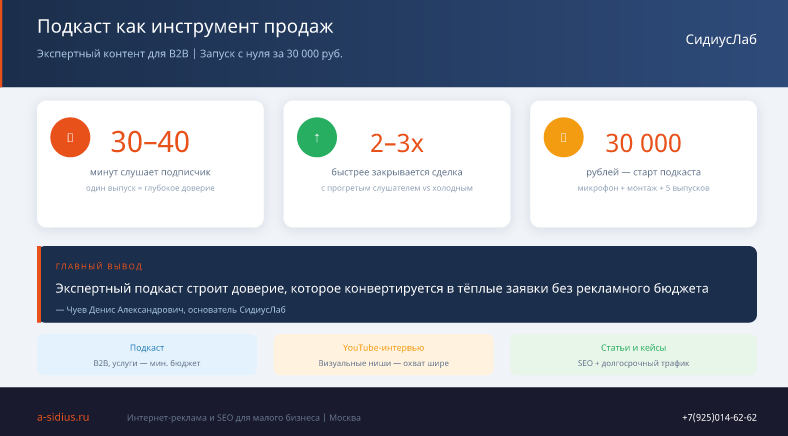Screen dimensions: 788x436
Task: Click the phone number +7(925)014-62-62
Action: (719, 418)
